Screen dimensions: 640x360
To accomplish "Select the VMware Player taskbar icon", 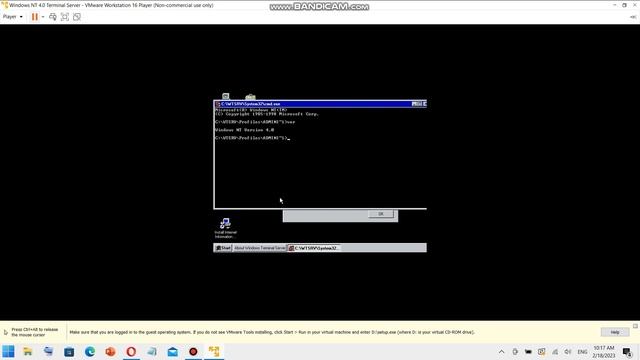I will click(214, 351).
